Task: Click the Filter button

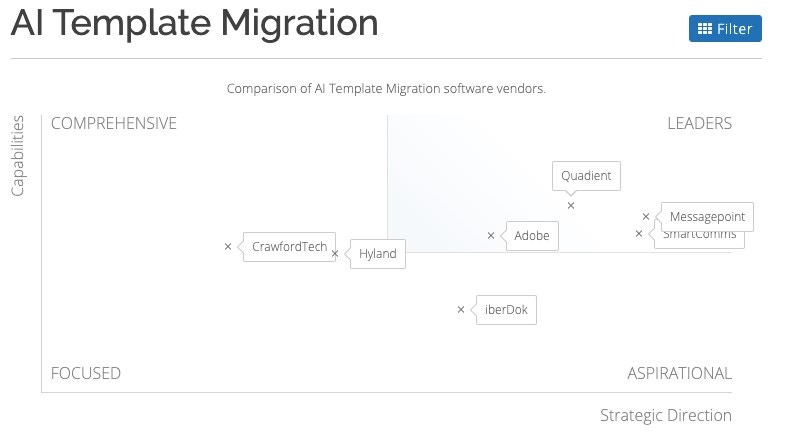Action: point(725,29)
